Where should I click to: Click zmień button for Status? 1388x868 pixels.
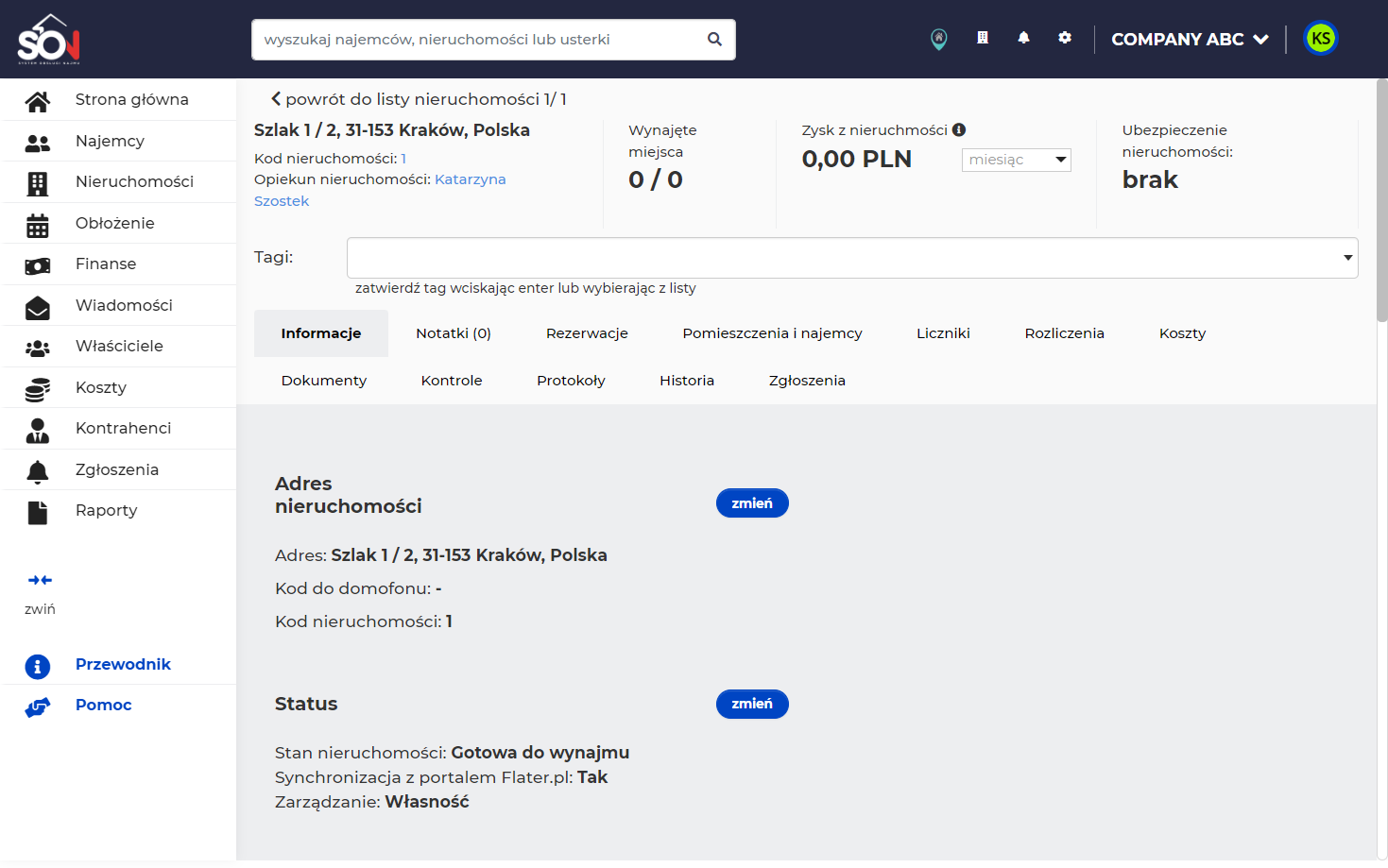(752, 704)
